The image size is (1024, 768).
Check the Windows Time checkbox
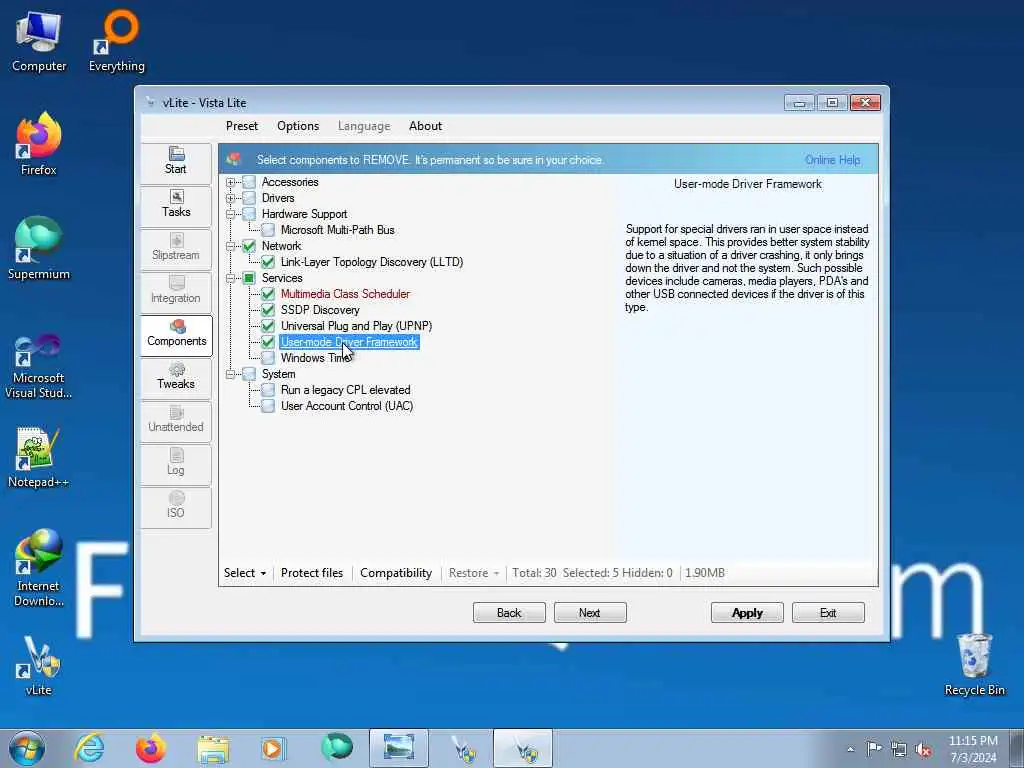click(x=268, y=358)
